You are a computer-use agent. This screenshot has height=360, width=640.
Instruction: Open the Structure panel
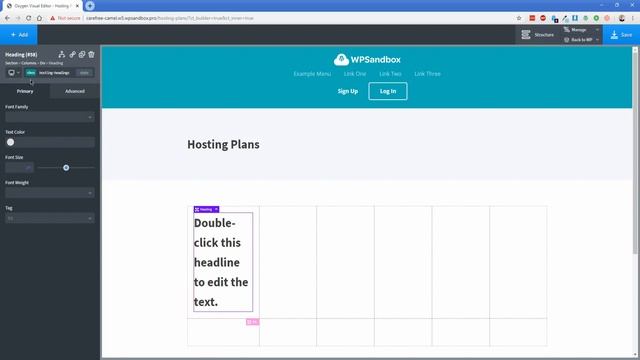538,35
